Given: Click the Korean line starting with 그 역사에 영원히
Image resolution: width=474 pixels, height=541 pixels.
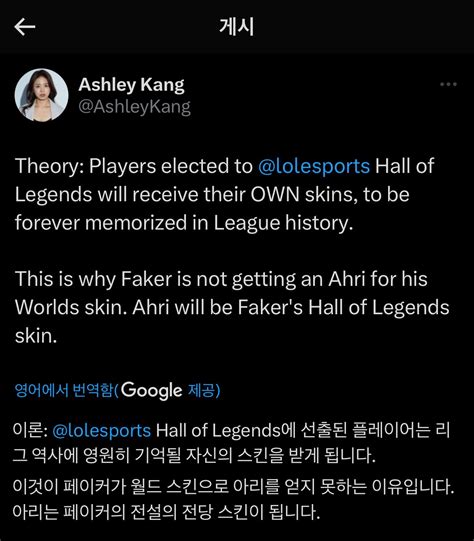Looking at the screenshot, I should point(194,456).
